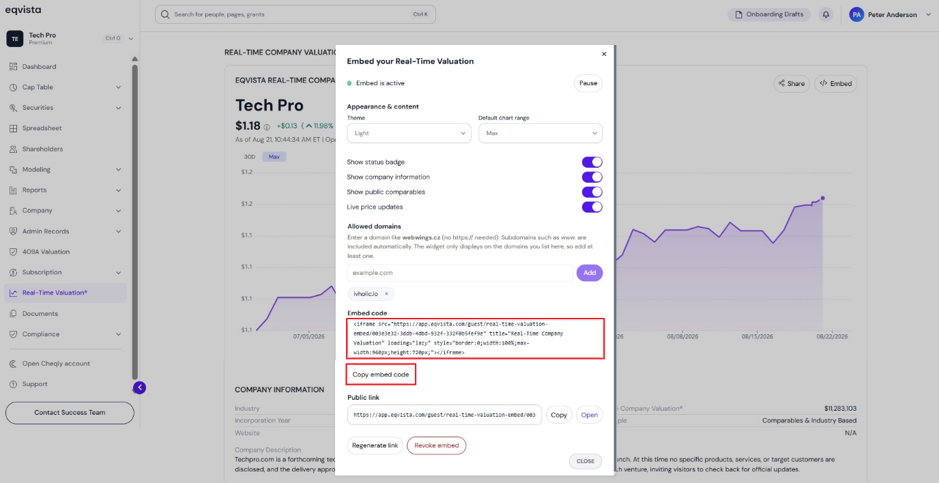Click the Documents sidebar icon
The image size is (939, 483).
click(13, 314)
